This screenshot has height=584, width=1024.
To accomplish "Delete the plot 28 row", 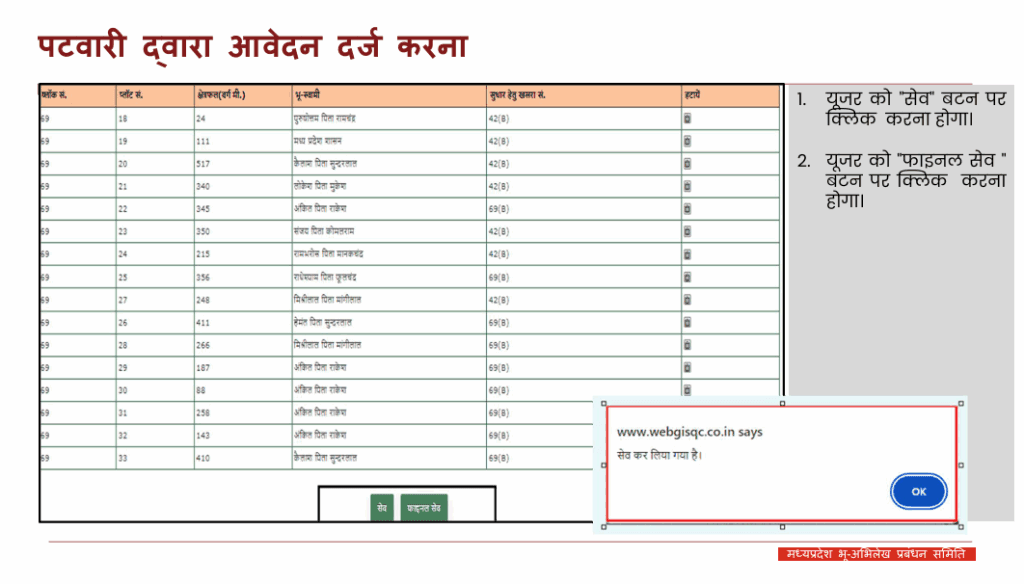I will [x=687, y=344].
